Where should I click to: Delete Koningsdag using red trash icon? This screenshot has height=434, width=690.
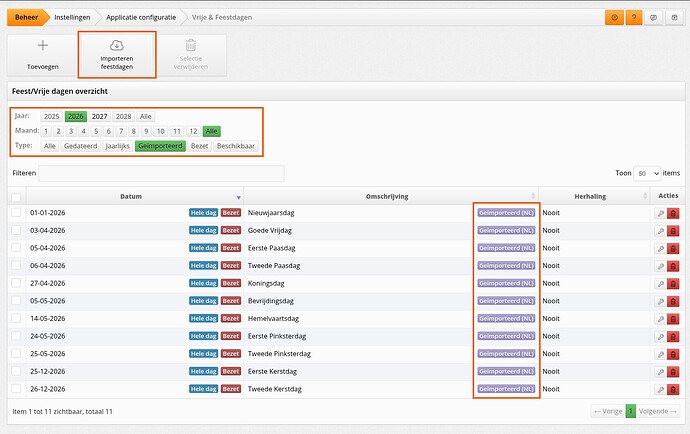[x=673, y=283]
